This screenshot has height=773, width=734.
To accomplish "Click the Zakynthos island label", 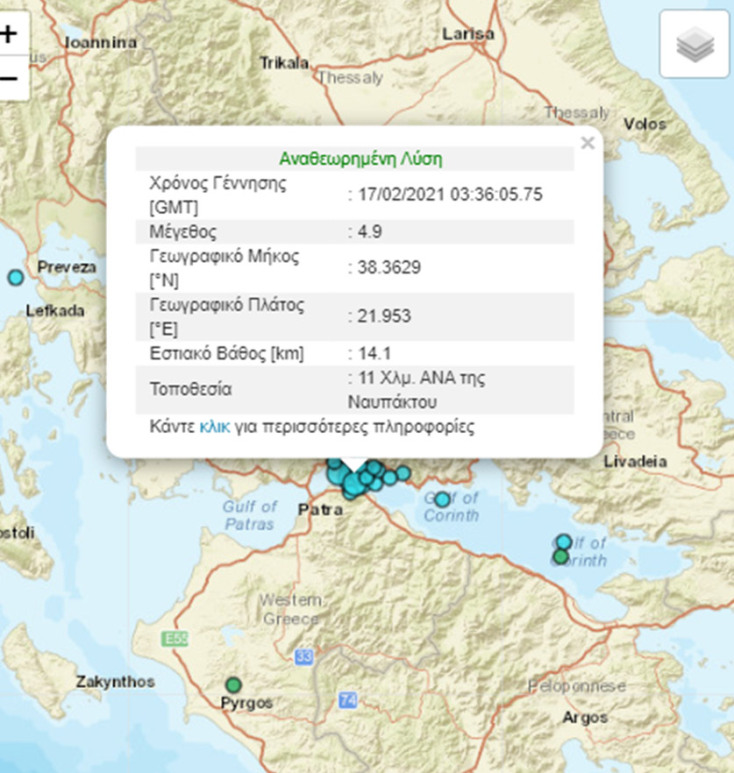I will tap(116, 682).
